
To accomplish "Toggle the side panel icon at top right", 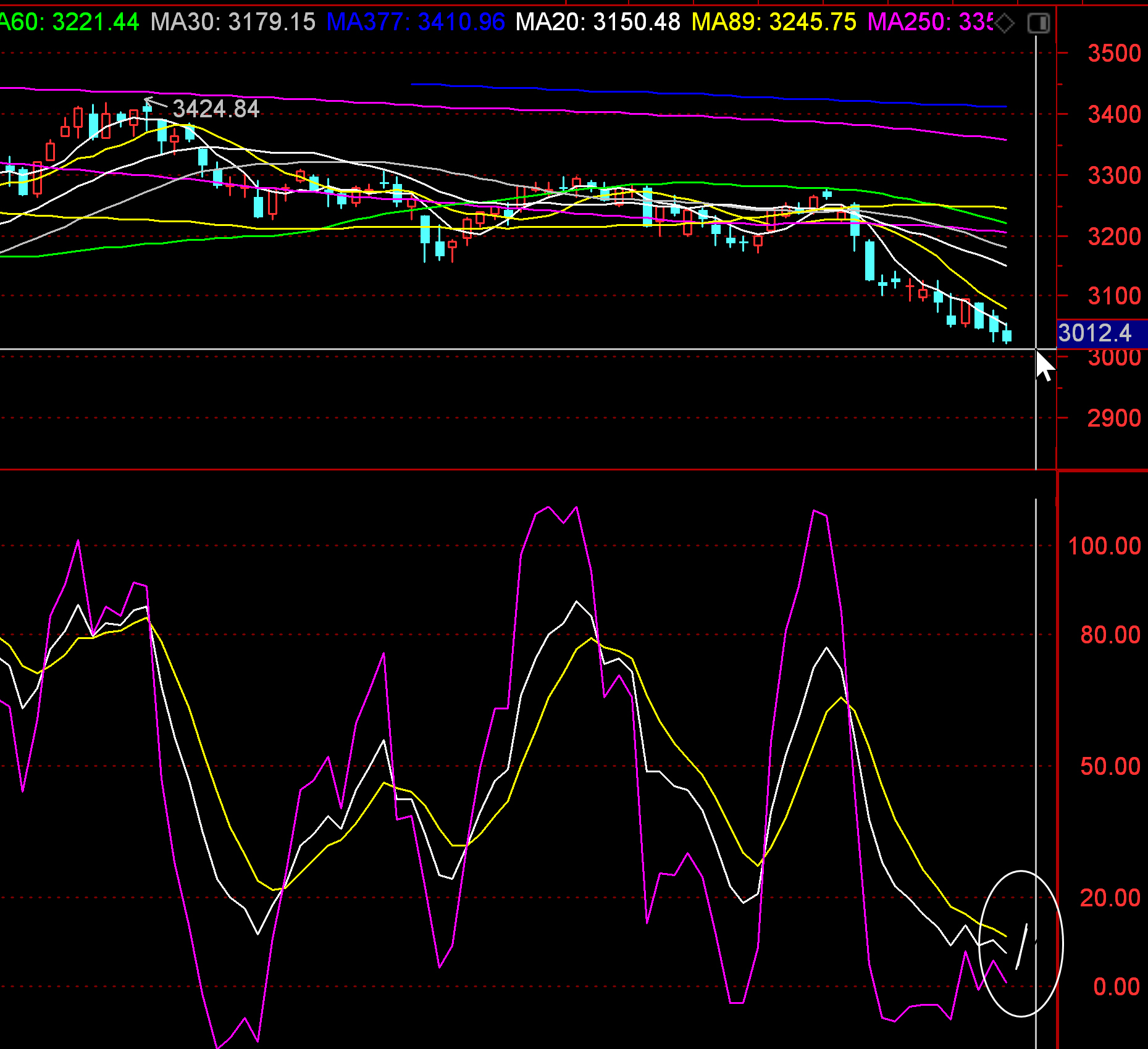I will coord(1039,23).
